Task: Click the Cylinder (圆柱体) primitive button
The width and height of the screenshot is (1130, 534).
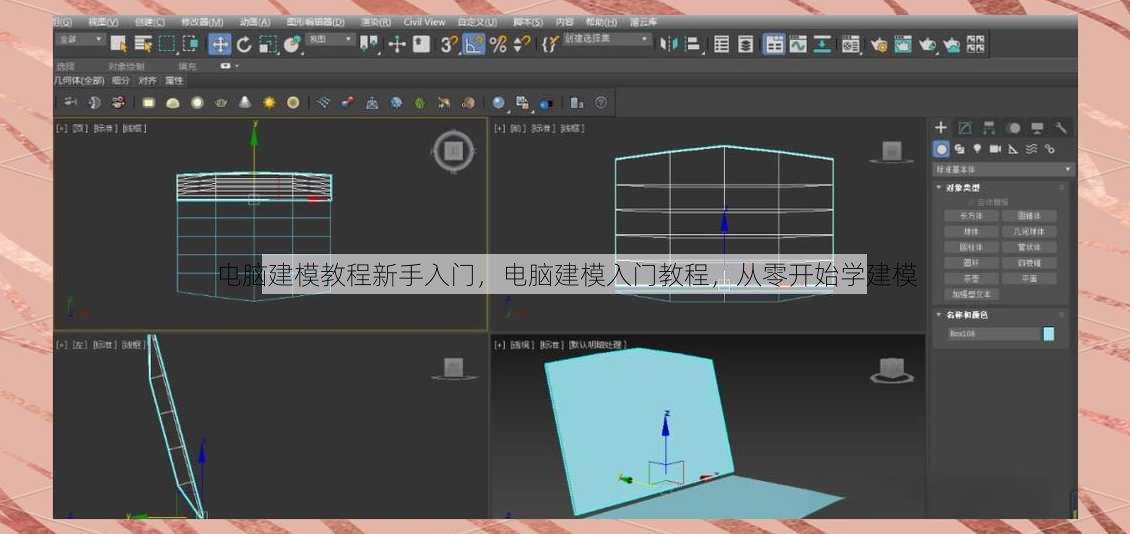Action: pyautogui.click(x=971, y=247)
